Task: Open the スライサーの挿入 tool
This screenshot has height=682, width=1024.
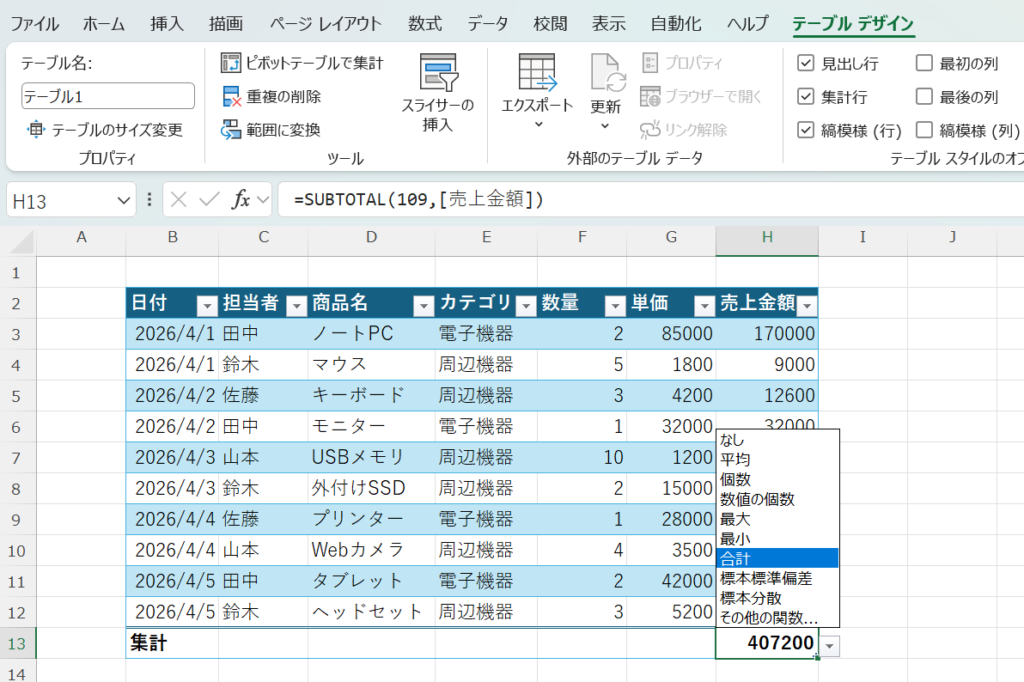Action: tap(438, 74)
